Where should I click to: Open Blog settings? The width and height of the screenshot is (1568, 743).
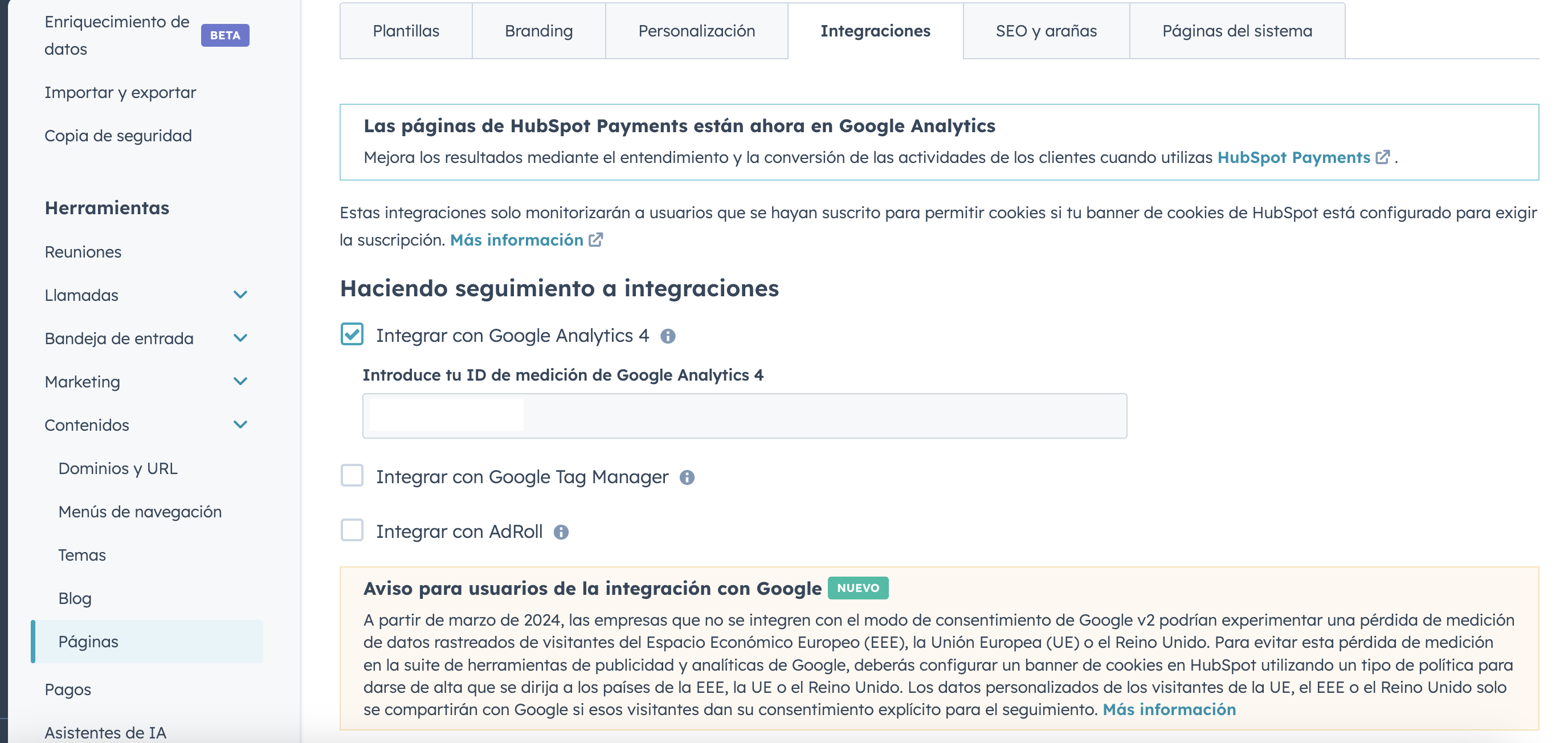click(x=74, y=598)
